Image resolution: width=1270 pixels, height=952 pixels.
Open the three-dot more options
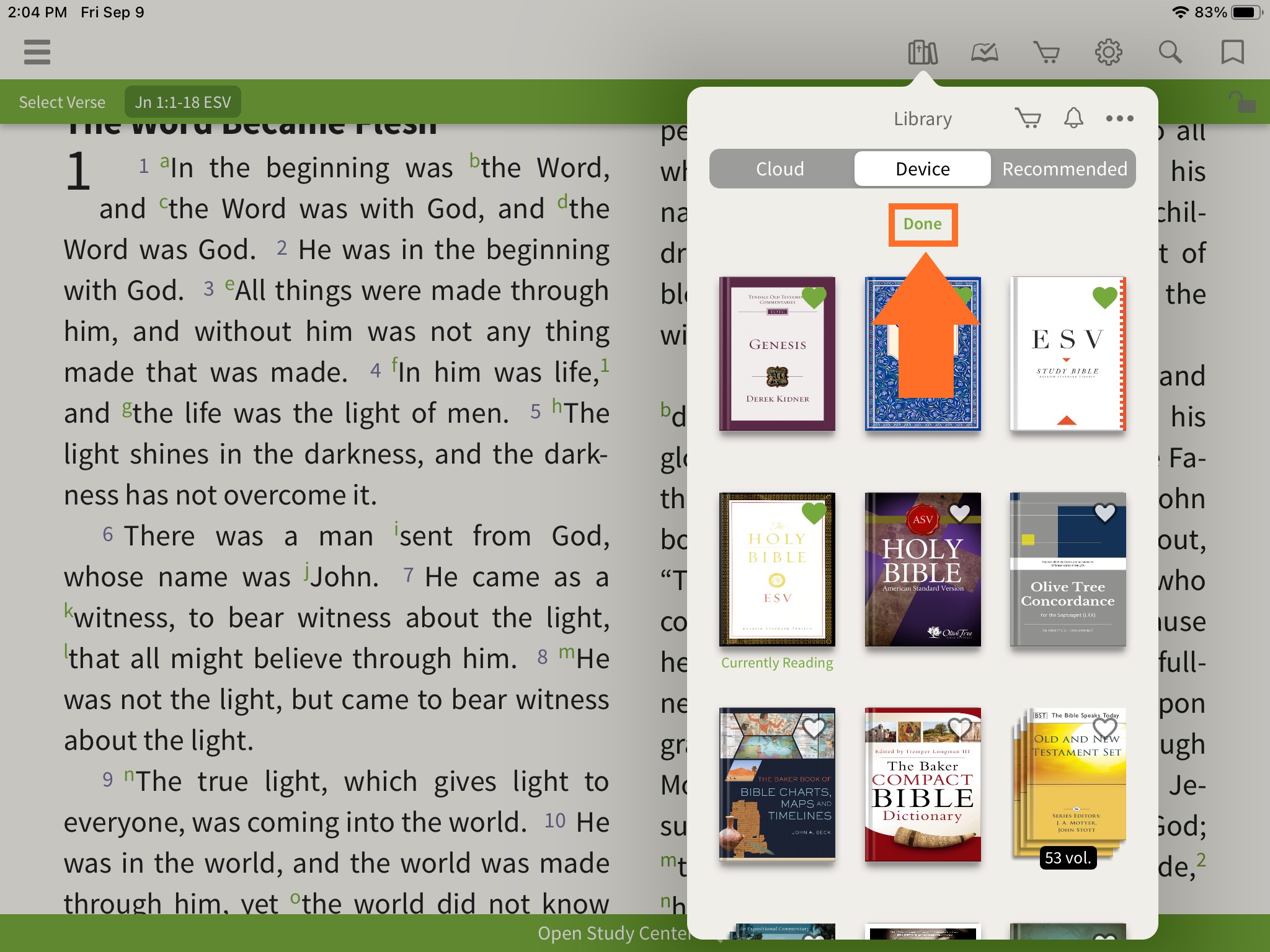(1120, 118)
